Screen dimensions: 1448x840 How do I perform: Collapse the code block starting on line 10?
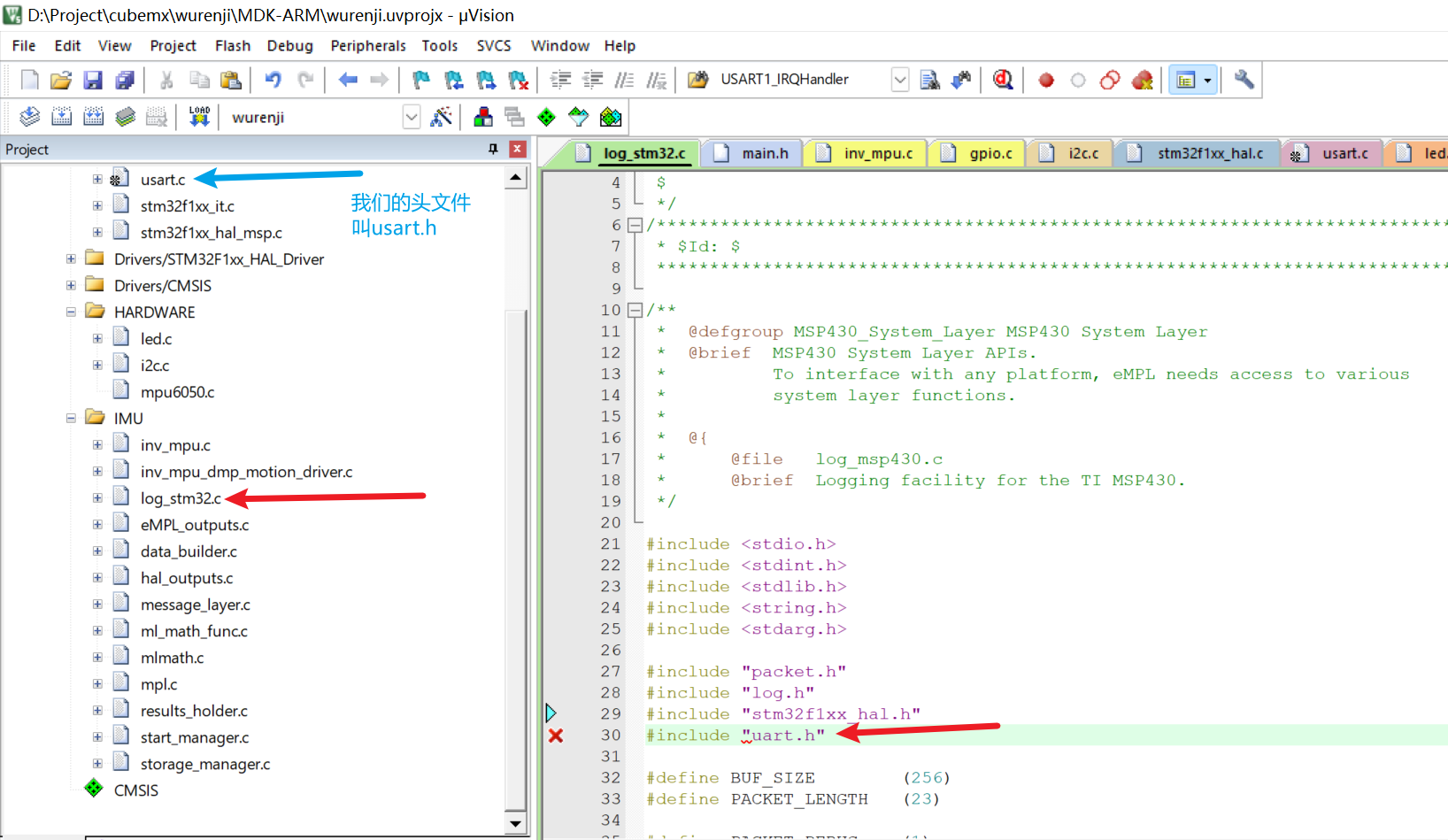click(x=635, y=310)
